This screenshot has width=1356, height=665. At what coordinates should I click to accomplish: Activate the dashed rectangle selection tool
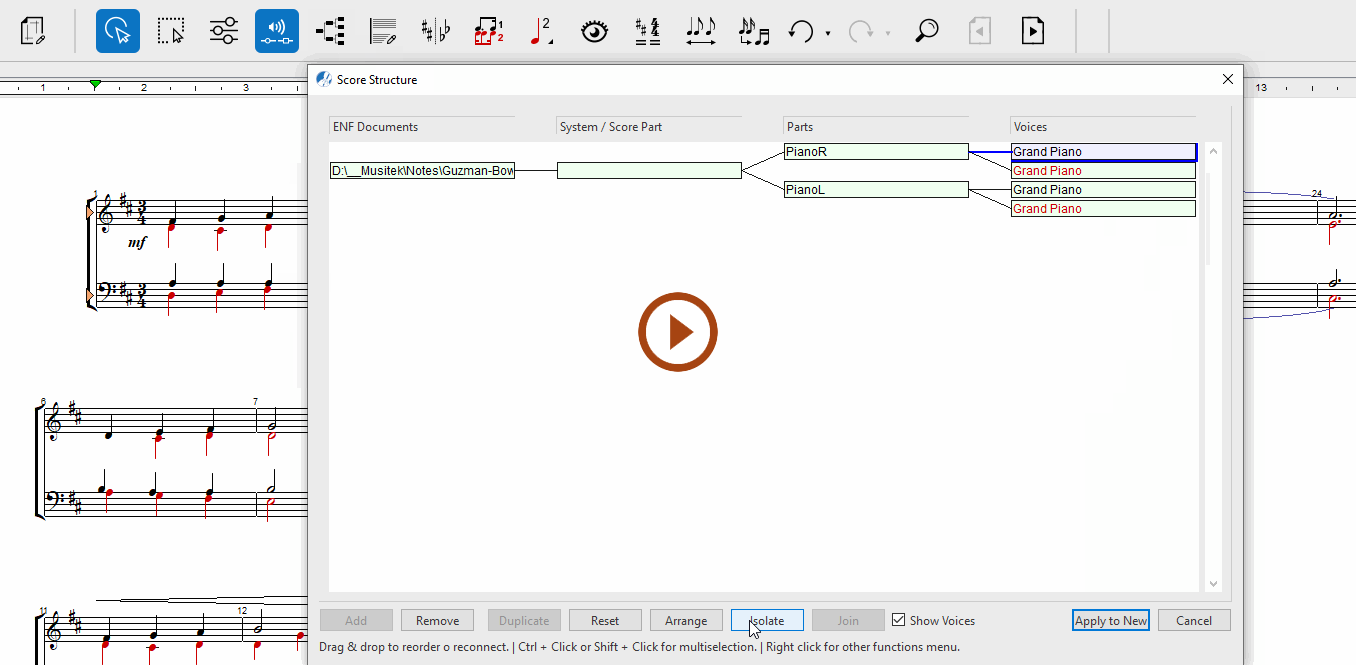171,31
